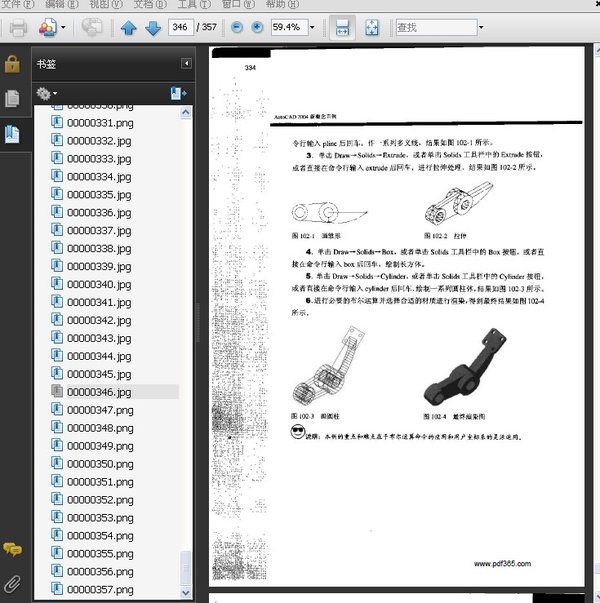Image resolution: width=600 pixels, height=603 pixels.
Task: Click the page number input field
Action: click(180, 27)
